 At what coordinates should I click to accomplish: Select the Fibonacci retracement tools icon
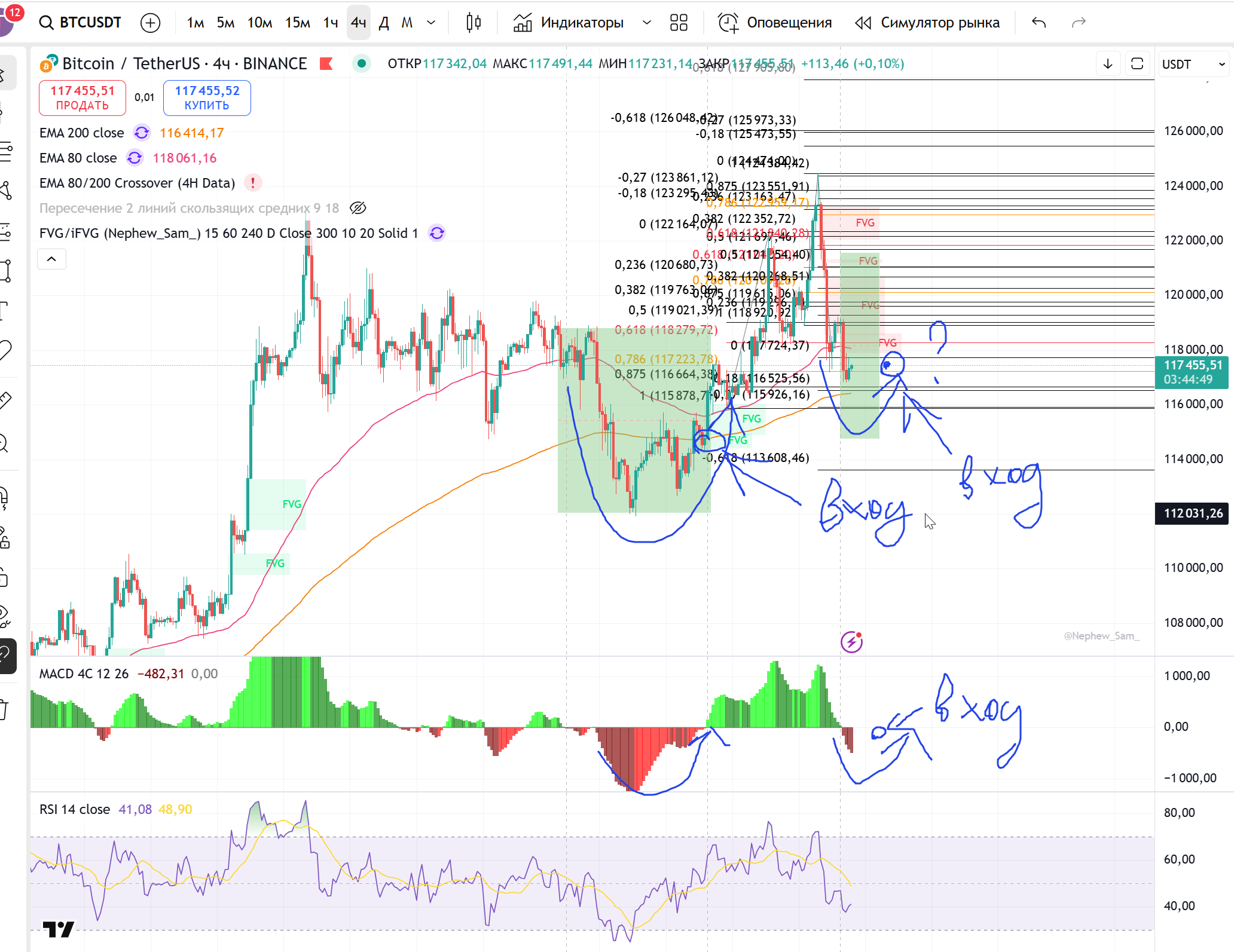point(5,152)
